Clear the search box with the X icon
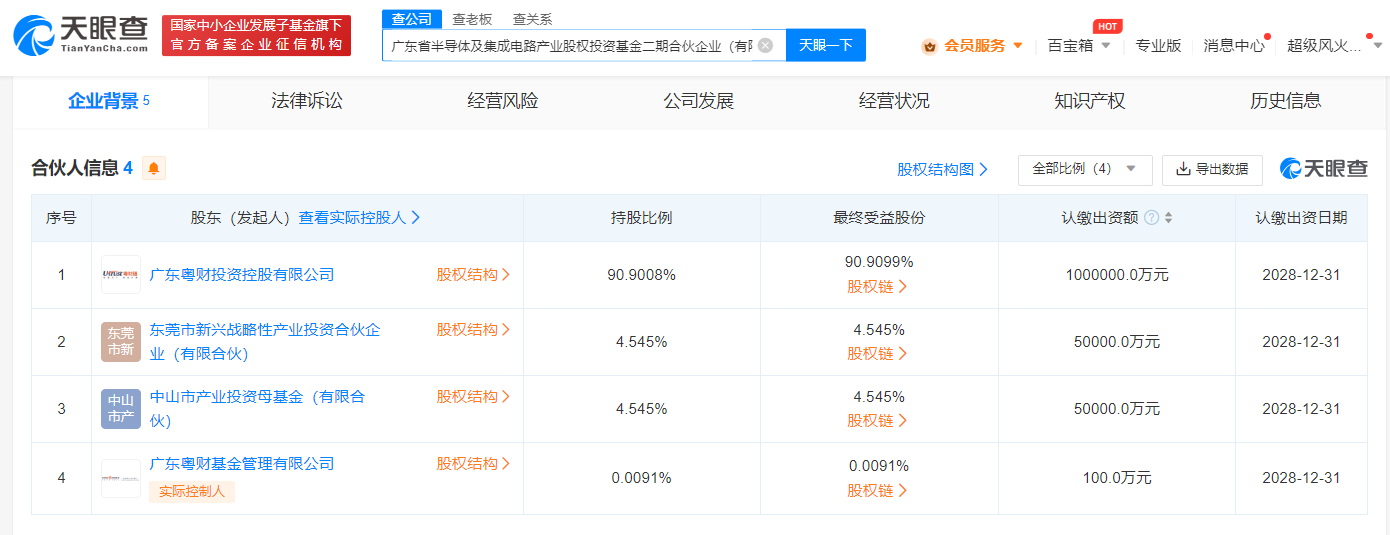Screen dimensions: 1390x535 (x=765, y=45)
